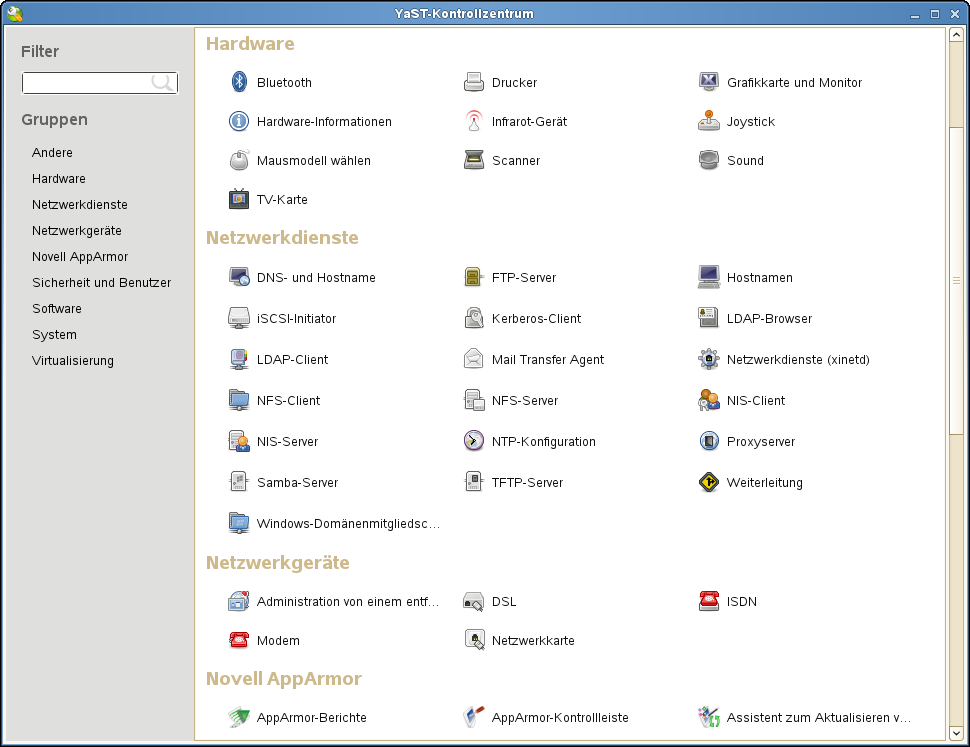Select the Sicherheit und Benutzer group
Viewport: 970px width, 747px height.
(x=101, y=283)
